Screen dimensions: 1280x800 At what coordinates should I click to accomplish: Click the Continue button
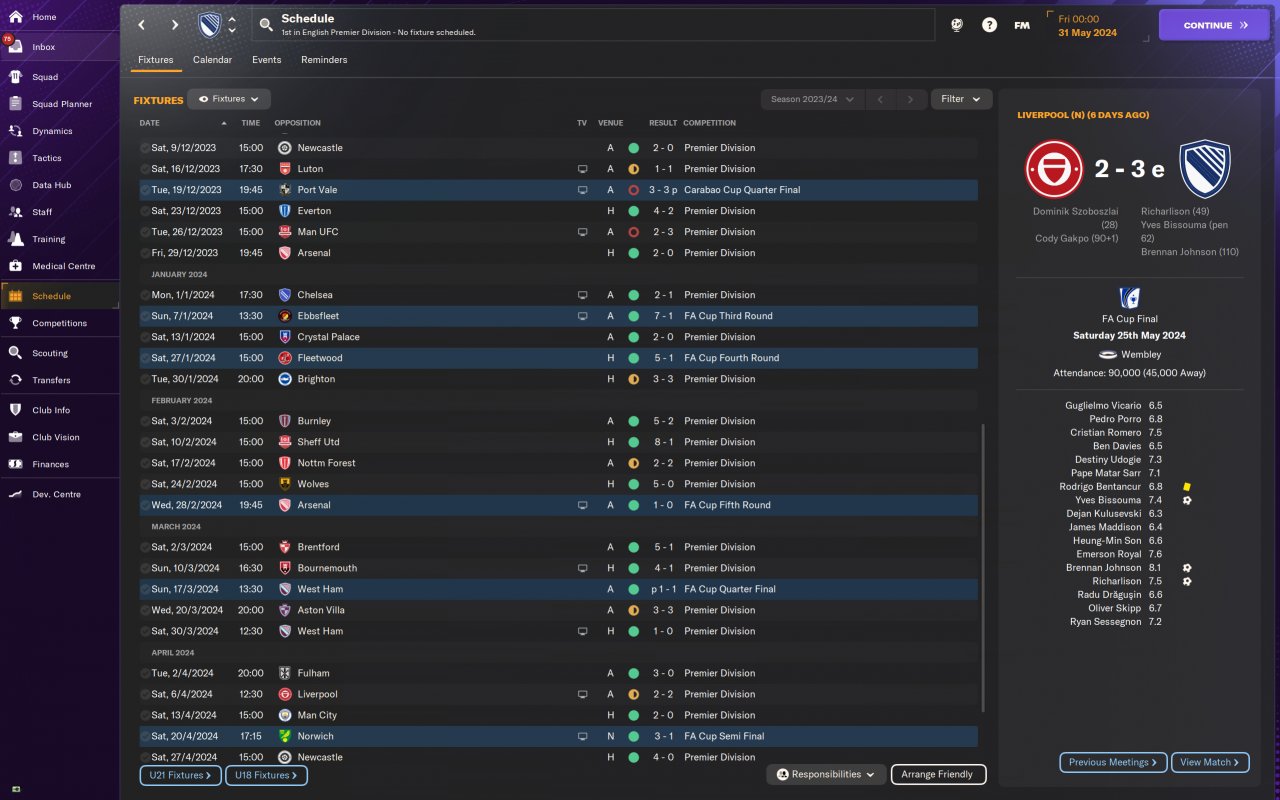pos(1214,25)
